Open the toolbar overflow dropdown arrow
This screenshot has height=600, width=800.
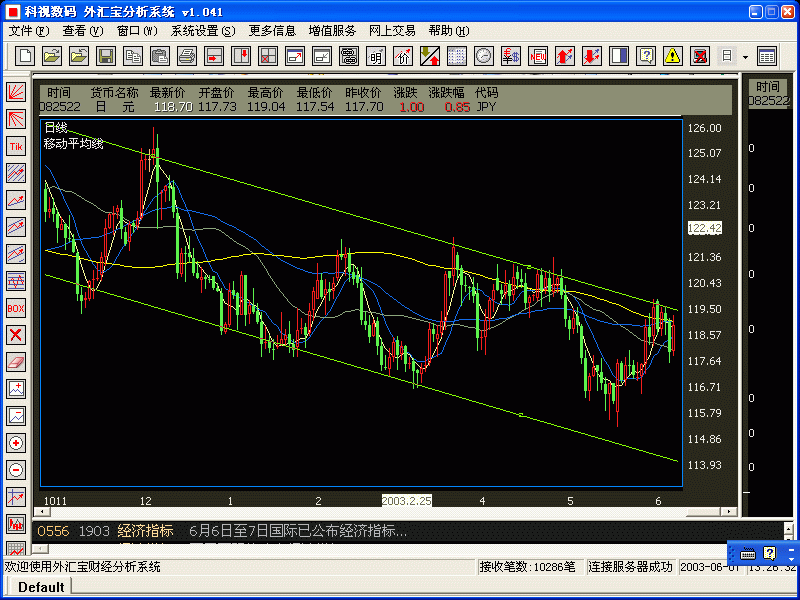[745, 57]
